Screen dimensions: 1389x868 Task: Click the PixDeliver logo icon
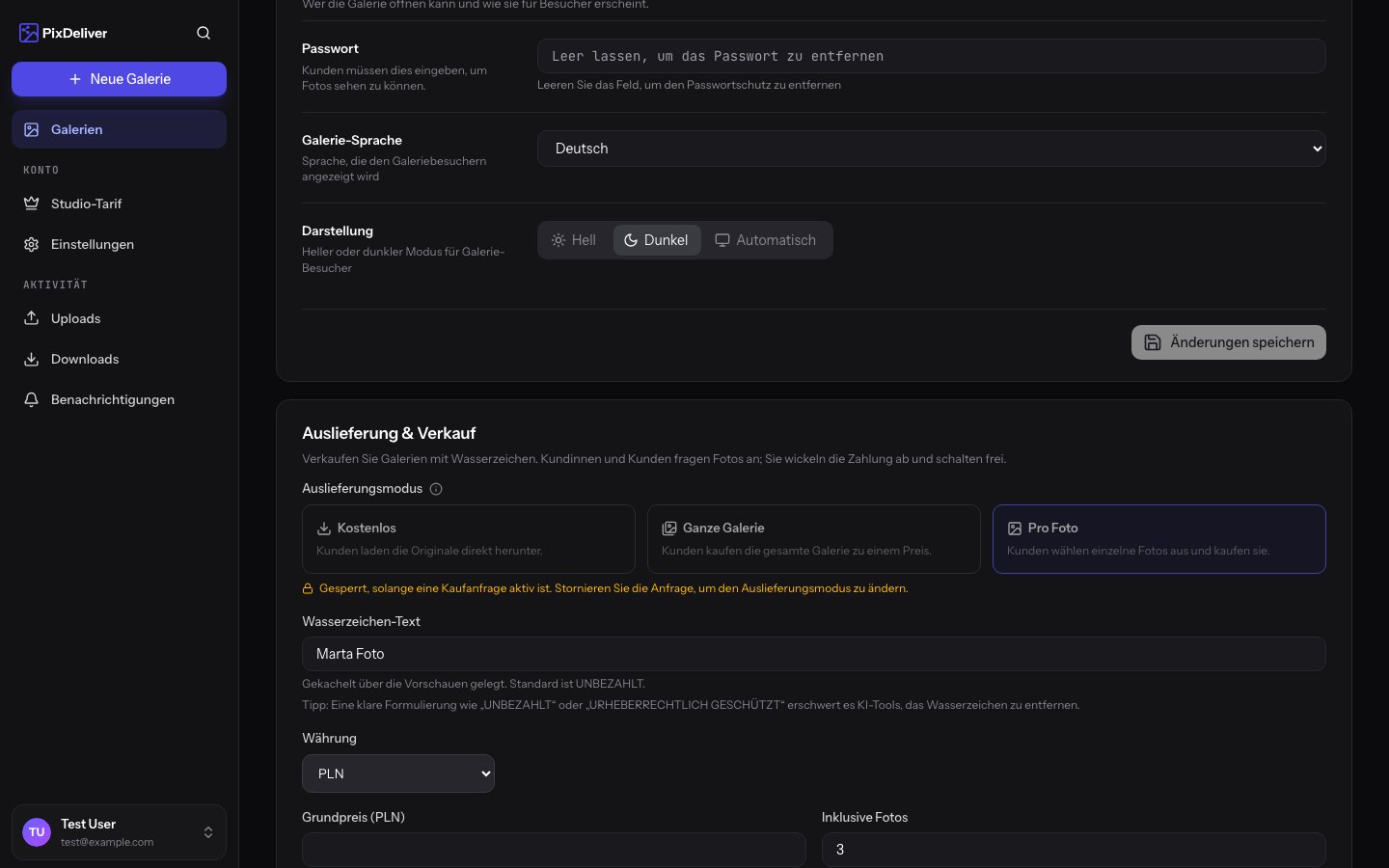pos(29,33)
